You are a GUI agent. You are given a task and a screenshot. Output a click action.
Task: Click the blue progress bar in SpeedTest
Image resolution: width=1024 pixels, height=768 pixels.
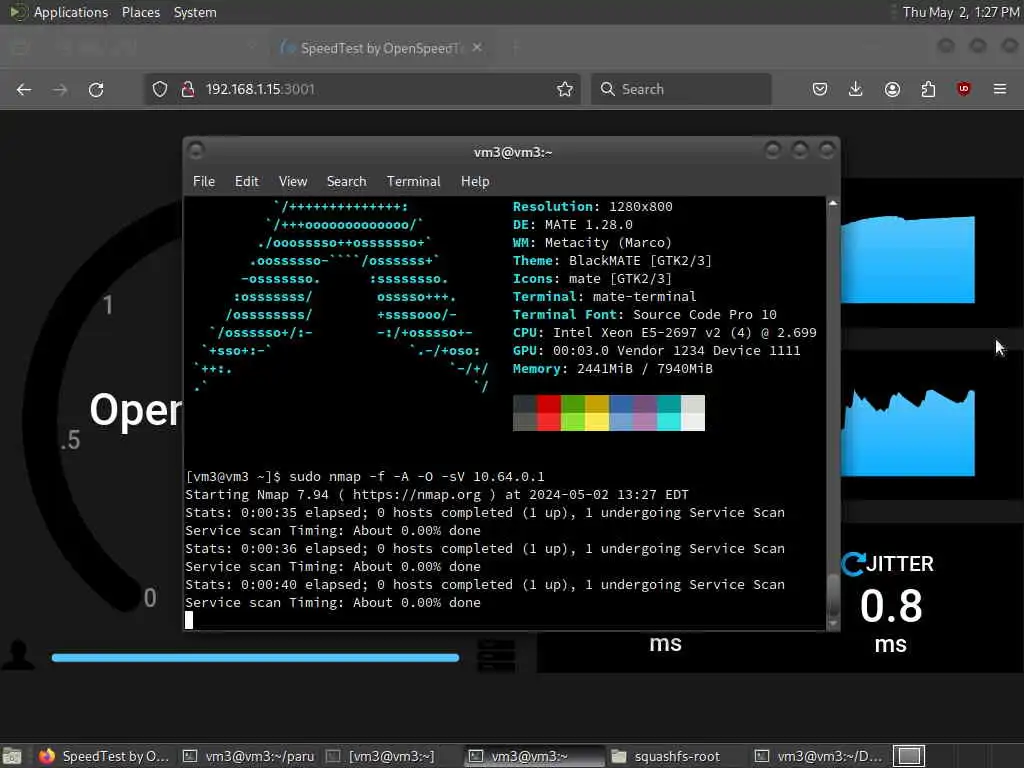point(255,658)
